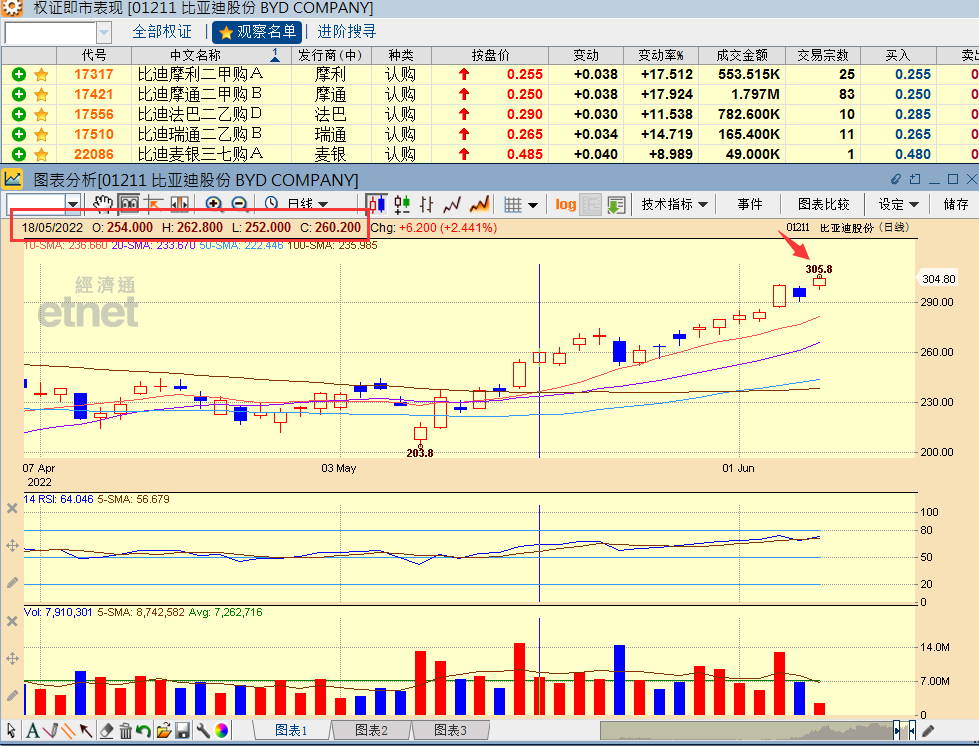The width and height of the screenshot is (979, 746).
Task: Select the hand pan tool in chart toolbar
Action: pos(102,204)
